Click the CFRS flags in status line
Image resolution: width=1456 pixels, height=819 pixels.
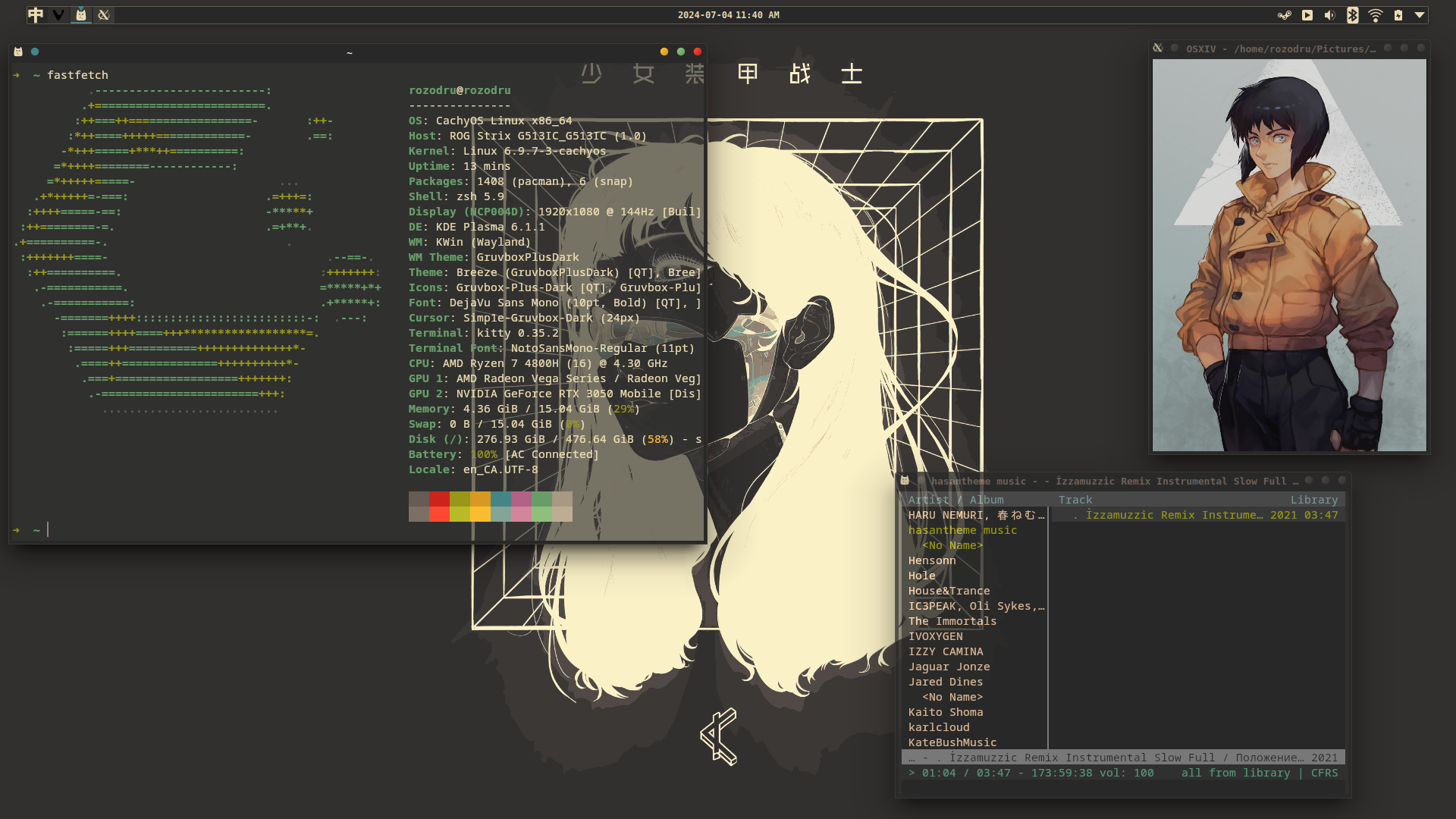(1324, 773)
